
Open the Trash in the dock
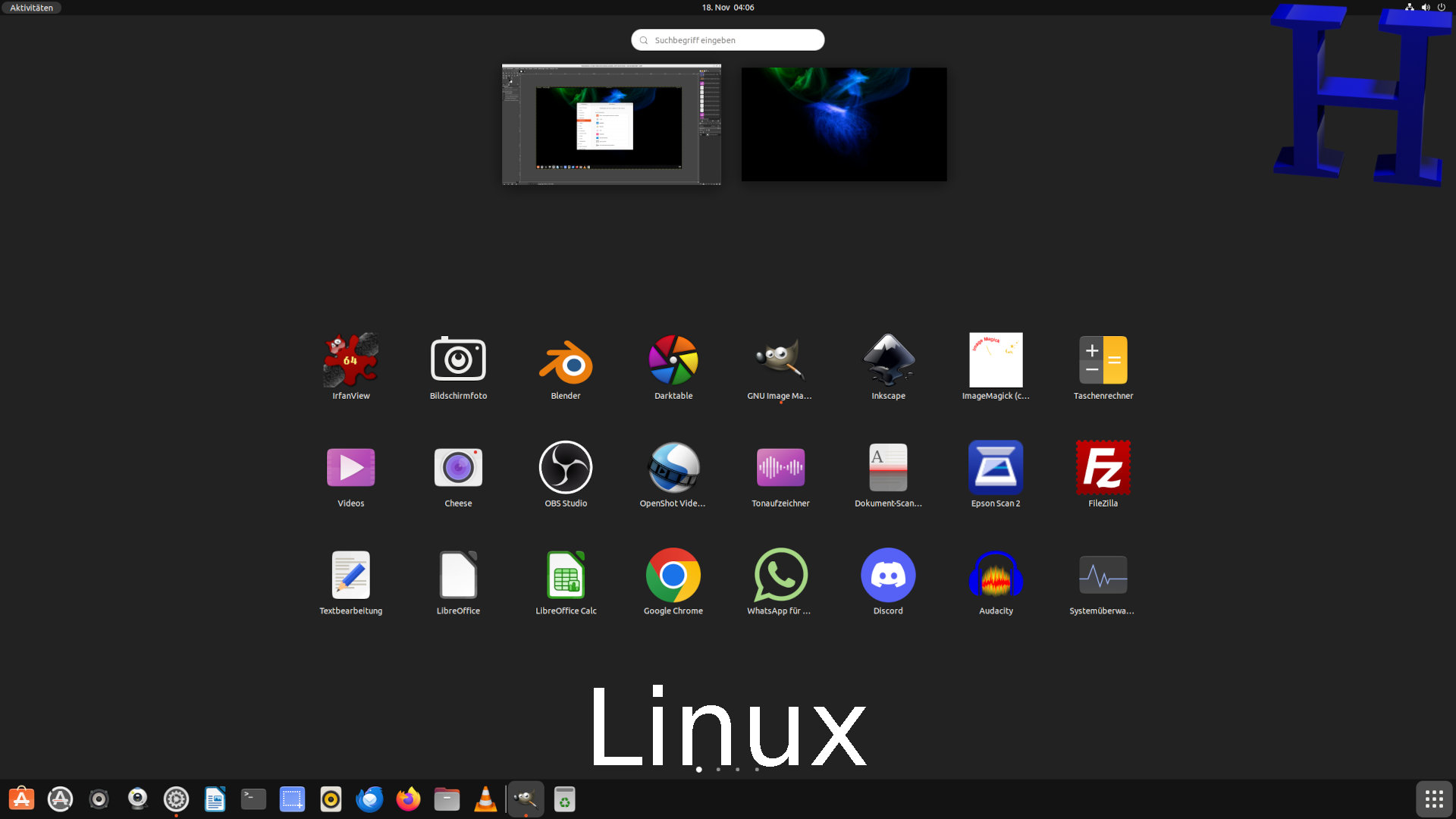coord(565,799)
